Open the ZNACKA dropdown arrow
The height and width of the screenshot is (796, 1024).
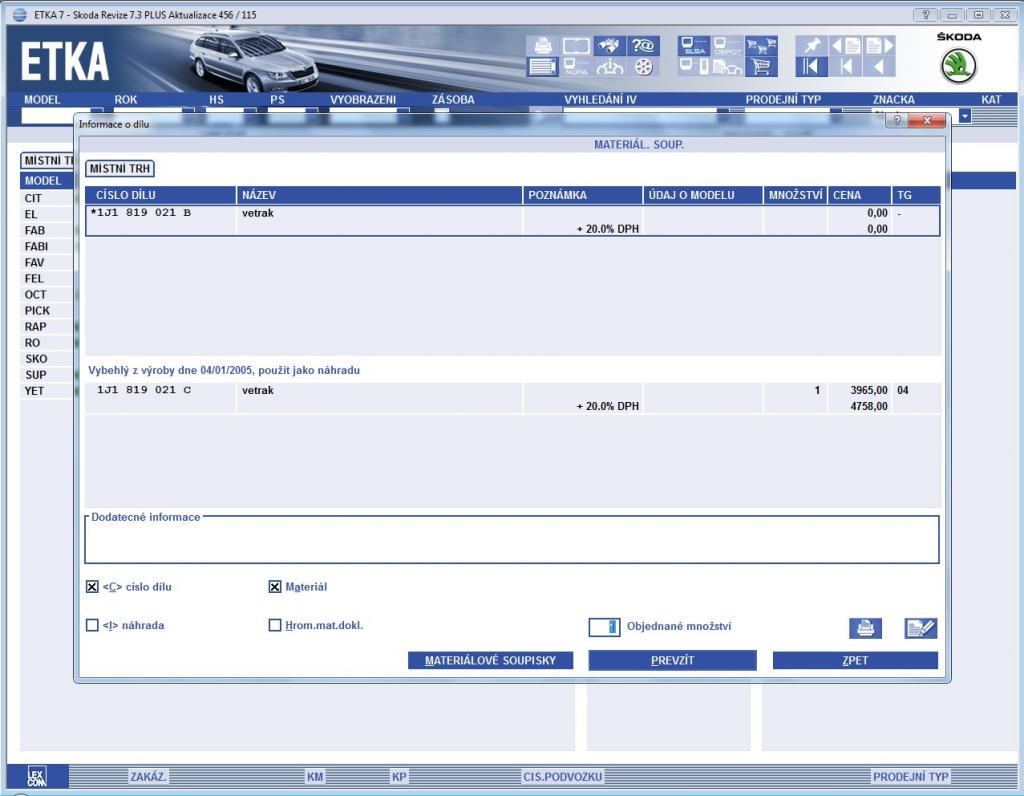(965, 116)
